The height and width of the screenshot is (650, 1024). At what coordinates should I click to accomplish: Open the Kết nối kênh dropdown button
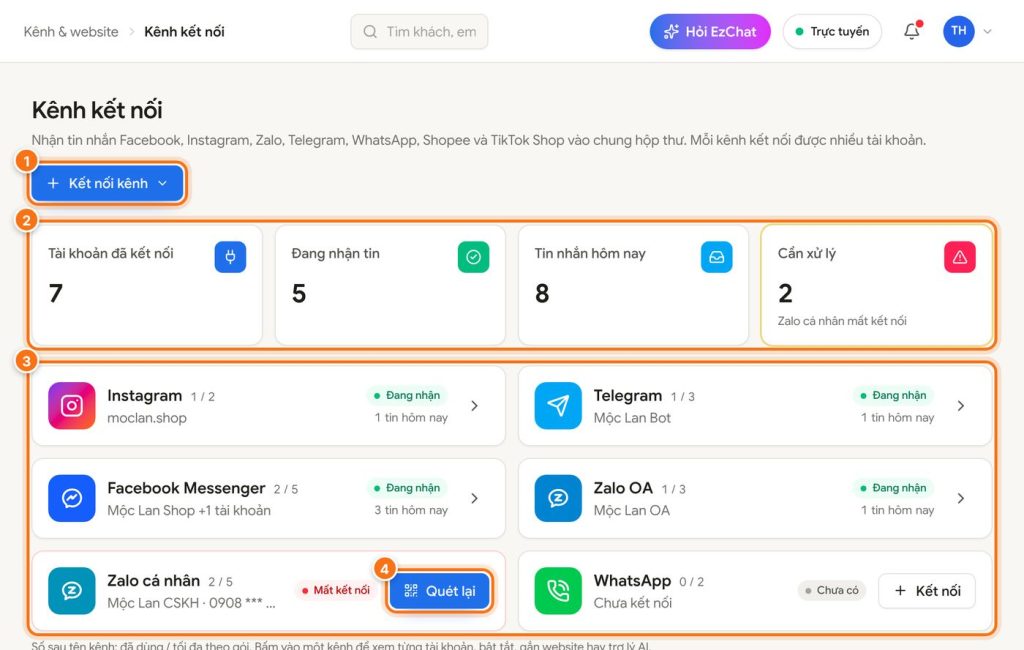click(108, 184)
